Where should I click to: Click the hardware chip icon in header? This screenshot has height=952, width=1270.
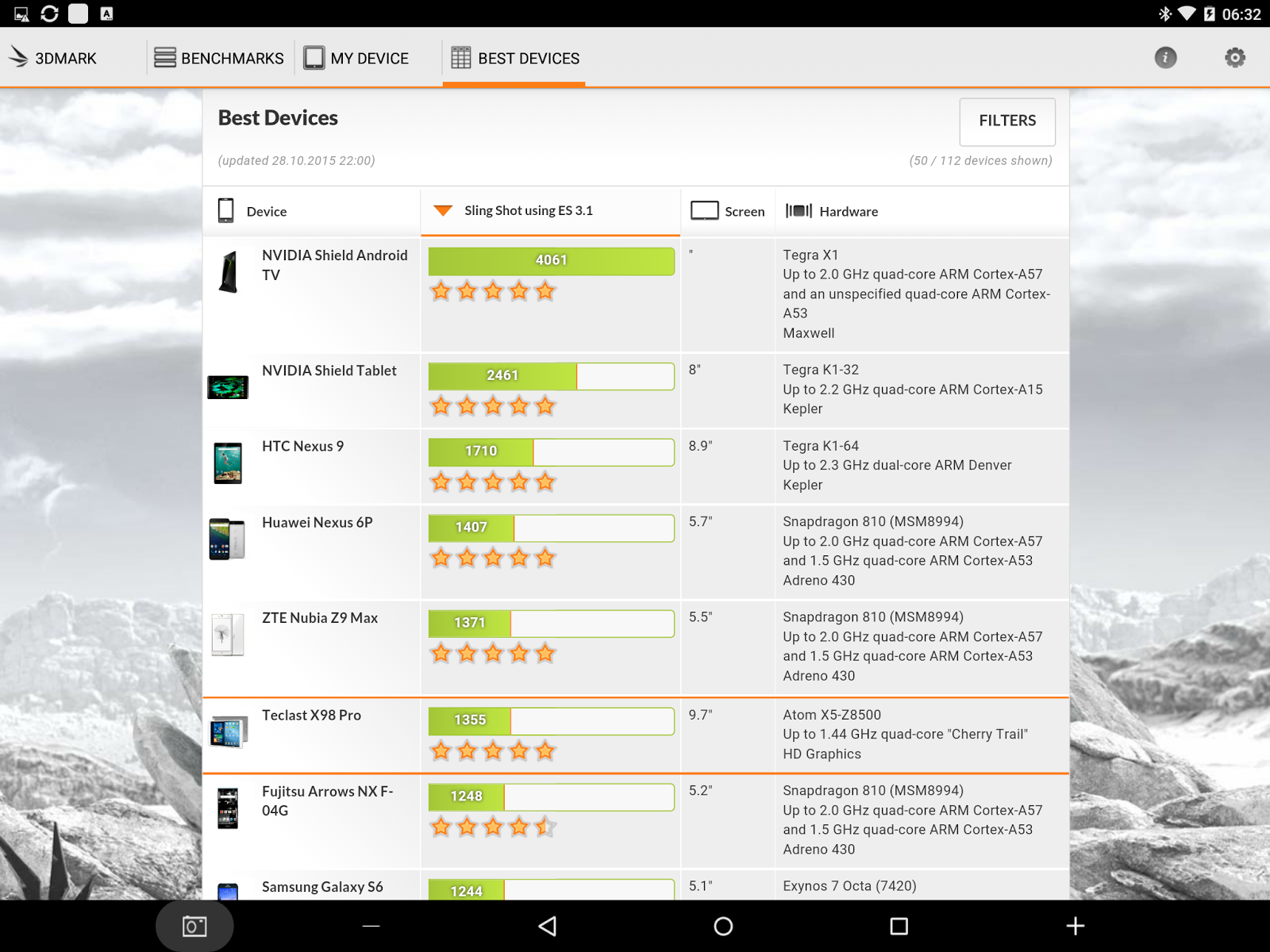pyautogui.click(x=799, y=210)
